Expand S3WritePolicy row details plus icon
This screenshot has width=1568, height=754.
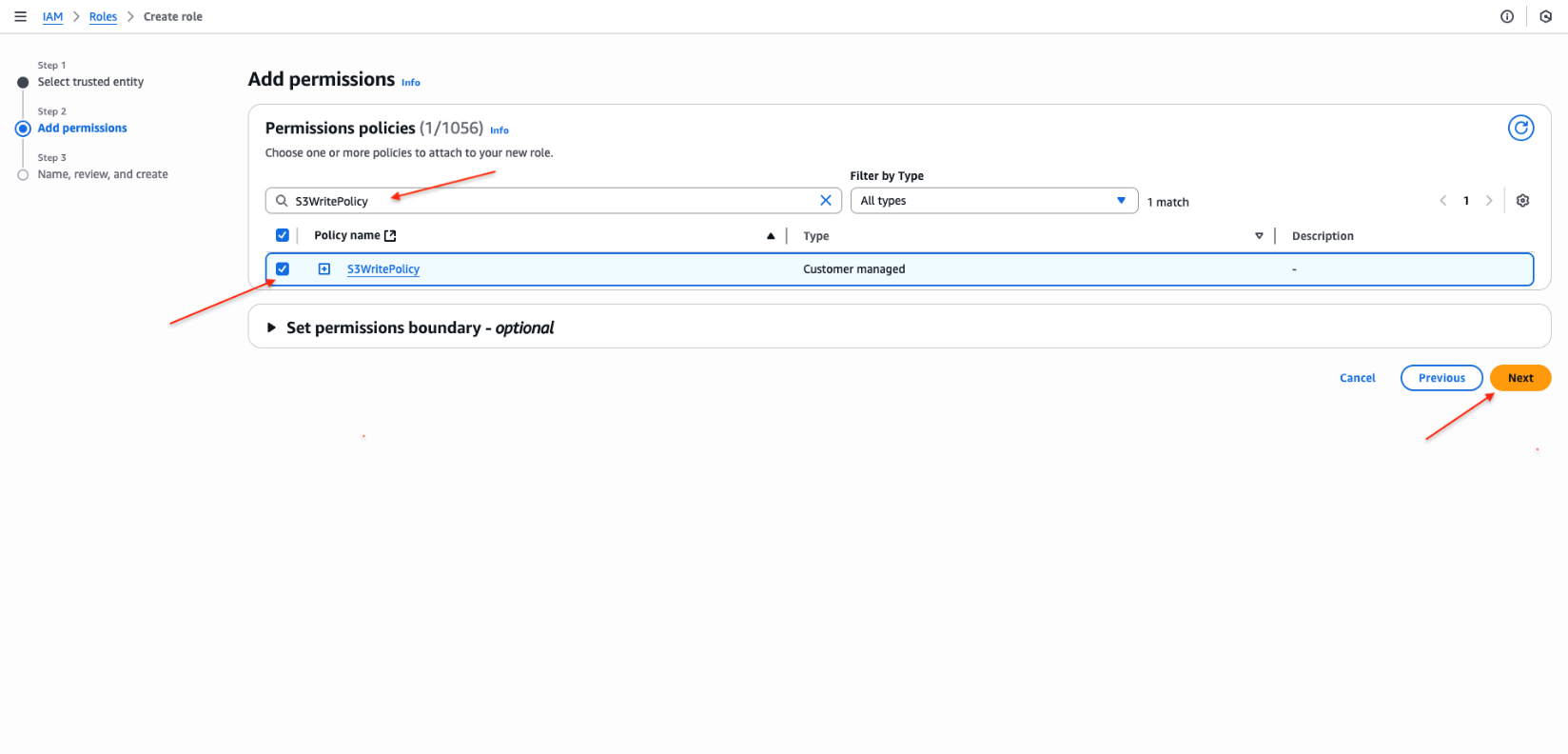[x=324, y=269]
